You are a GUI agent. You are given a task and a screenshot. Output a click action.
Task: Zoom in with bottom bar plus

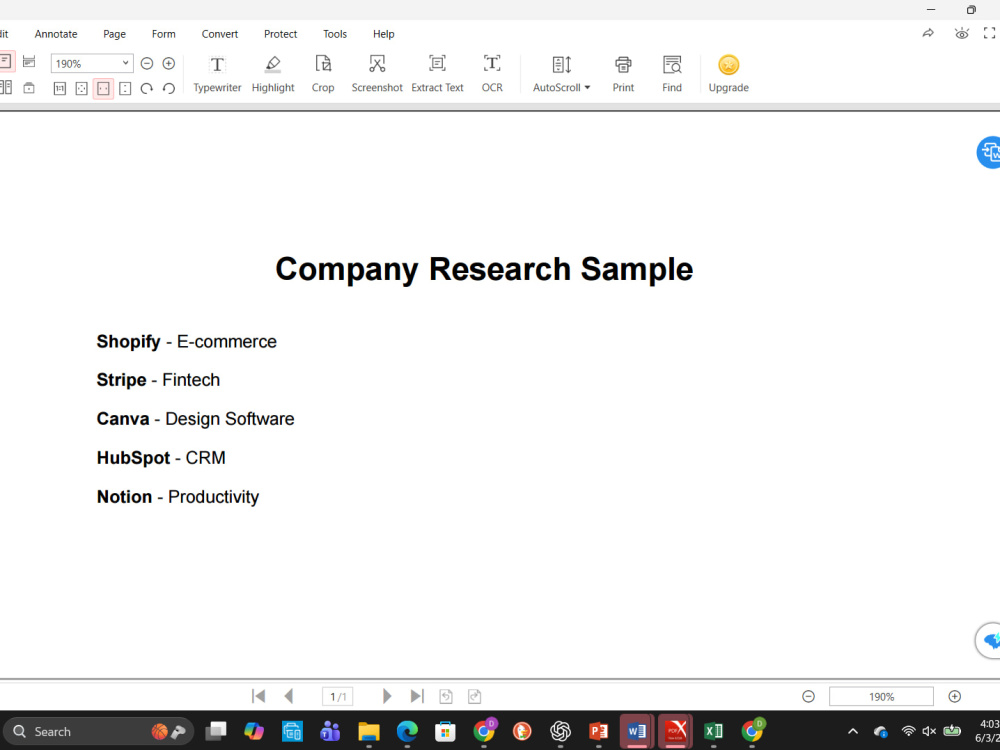[954, 696]
